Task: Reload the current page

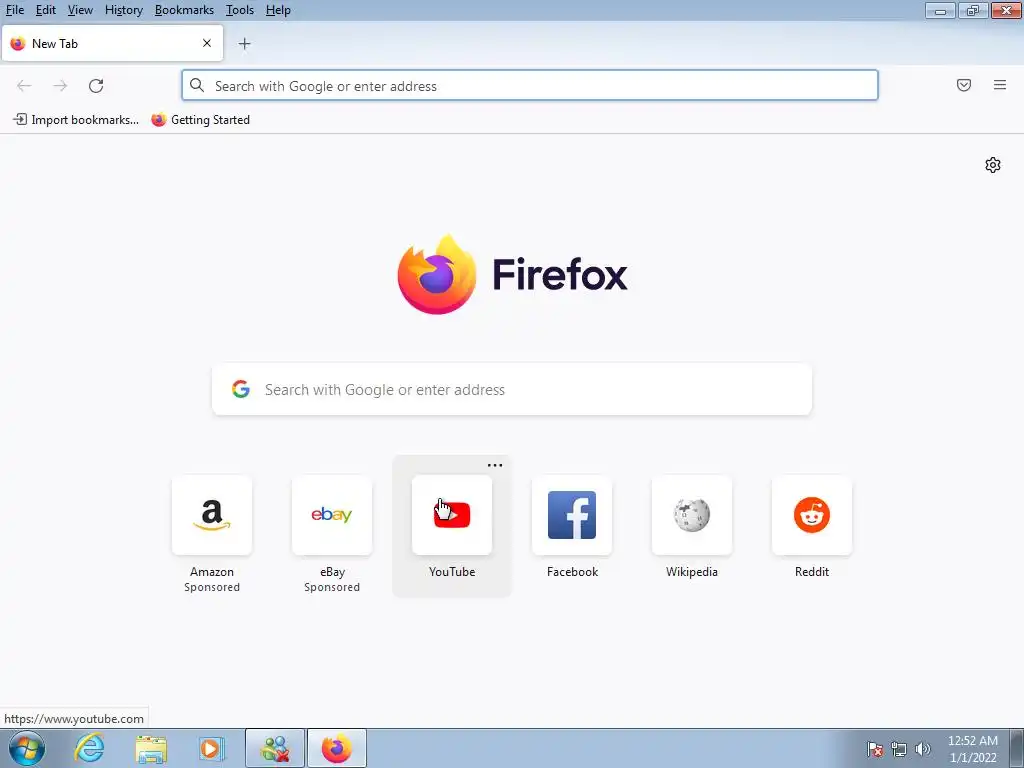Action: [x=96, y=86]
